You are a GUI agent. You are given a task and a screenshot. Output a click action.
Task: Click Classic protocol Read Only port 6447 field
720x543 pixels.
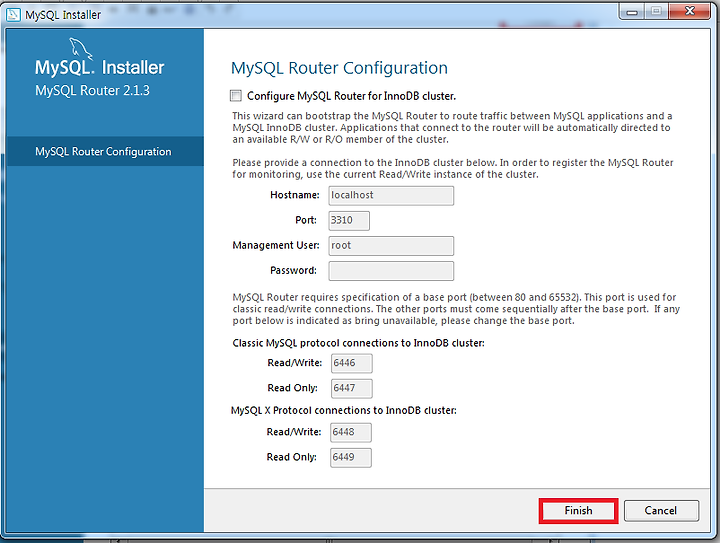(x=351, y=388)
